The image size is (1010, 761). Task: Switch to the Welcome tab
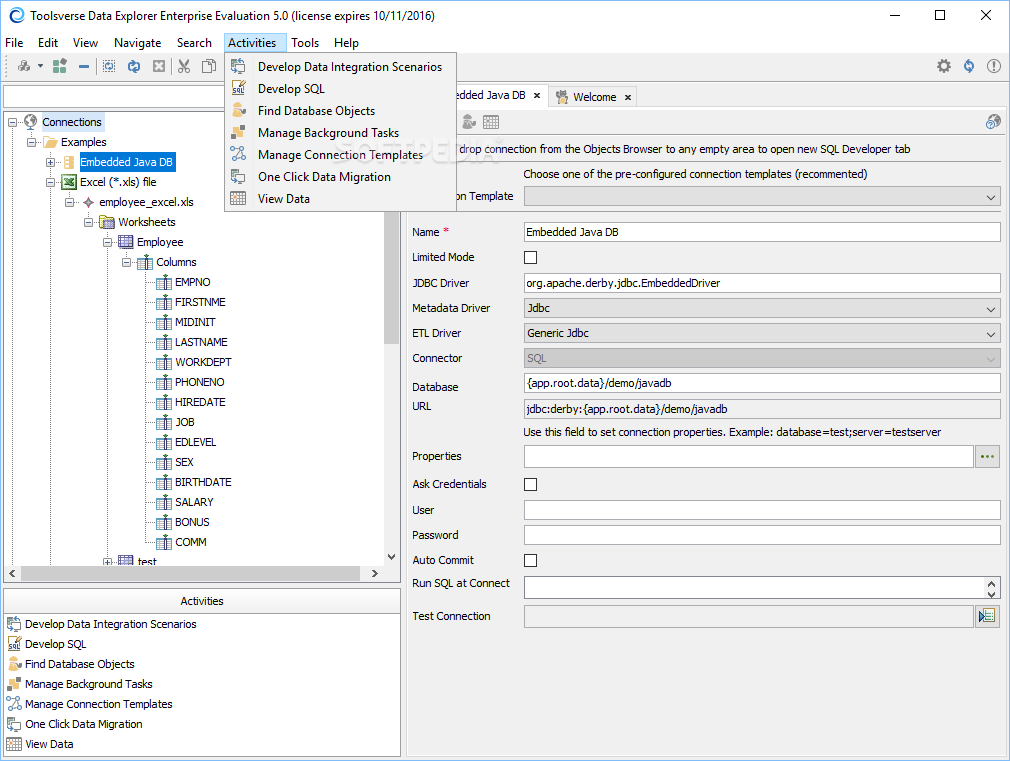pyautogui.click(x=594, y=97)
